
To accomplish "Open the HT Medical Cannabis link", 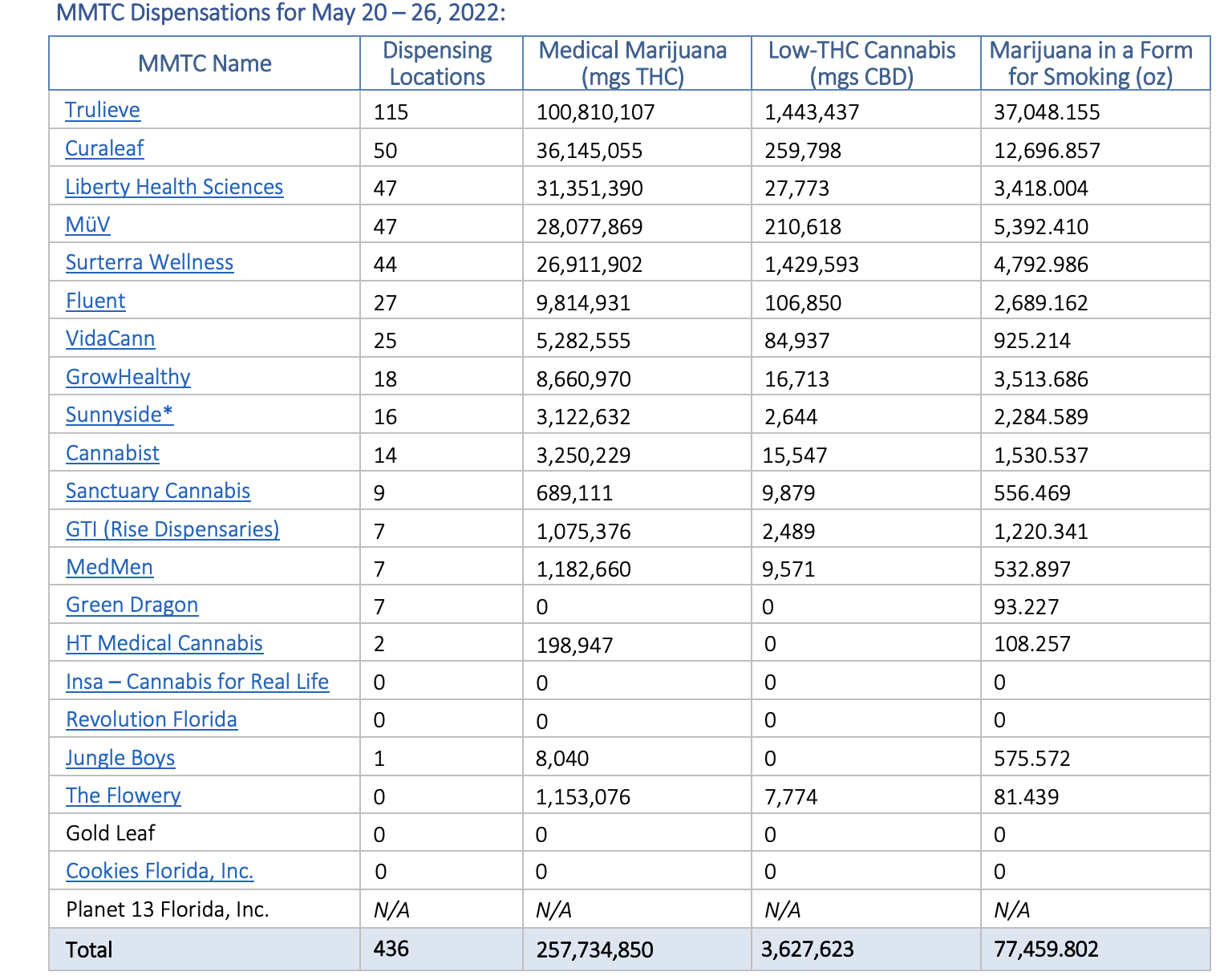I will (164, 643).
